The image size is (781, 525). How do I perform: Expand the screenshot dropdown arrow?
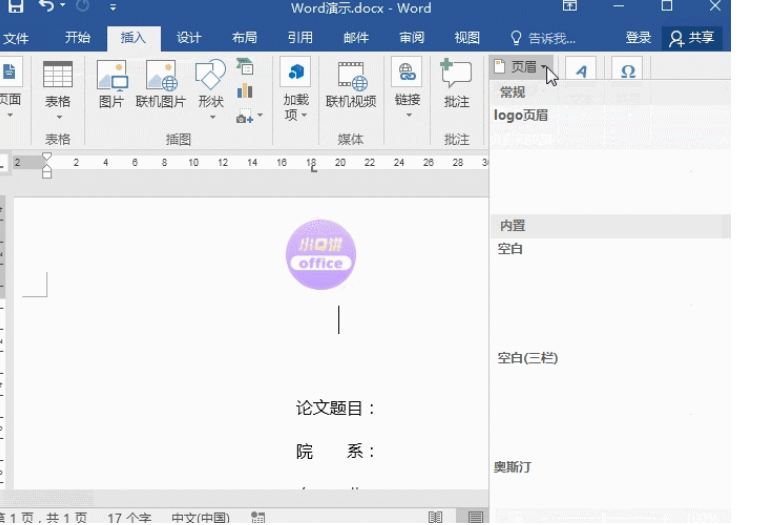pos(260,116)
